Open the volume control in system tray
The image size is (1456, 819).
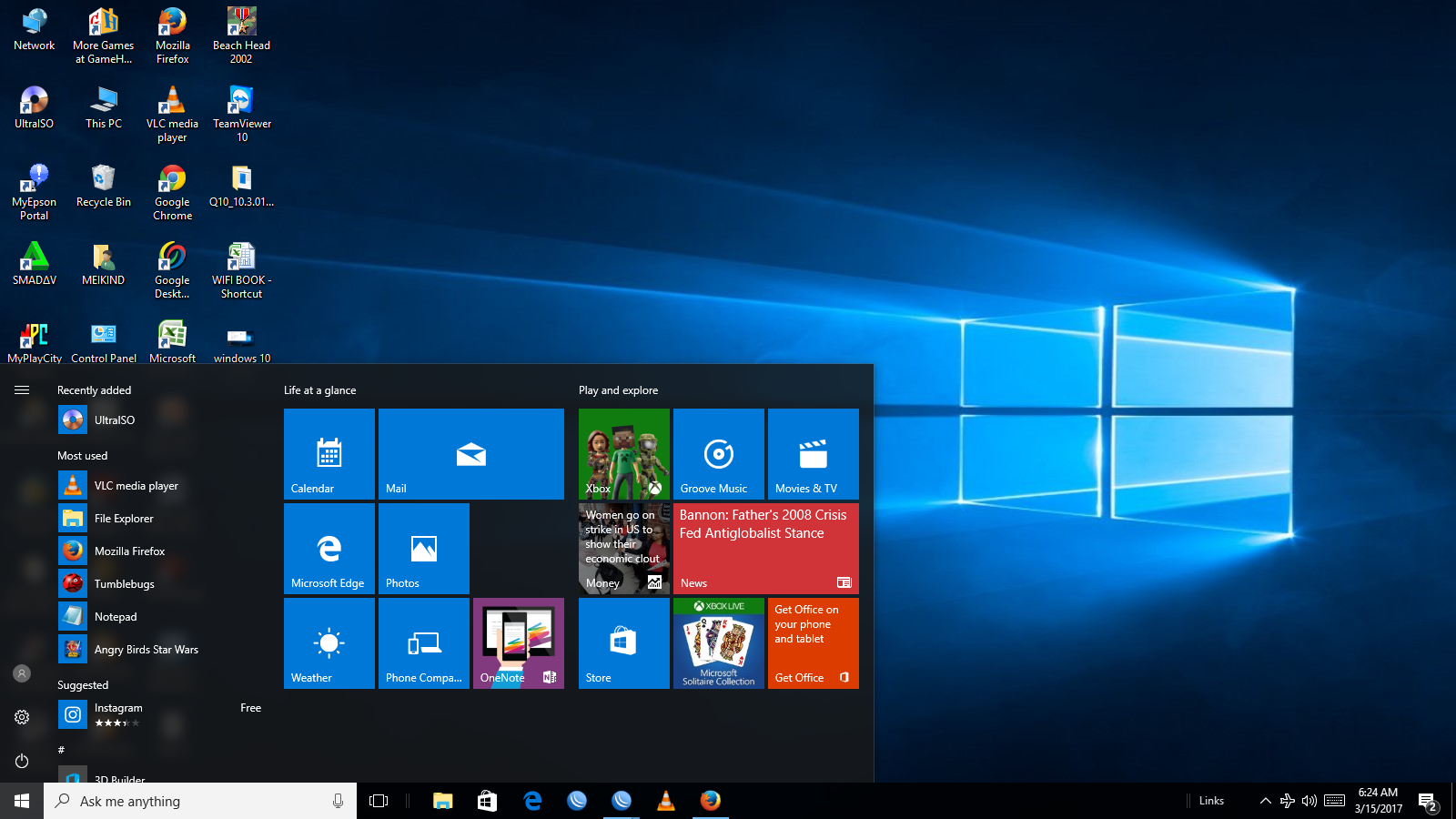click(x=1309, y=801)
